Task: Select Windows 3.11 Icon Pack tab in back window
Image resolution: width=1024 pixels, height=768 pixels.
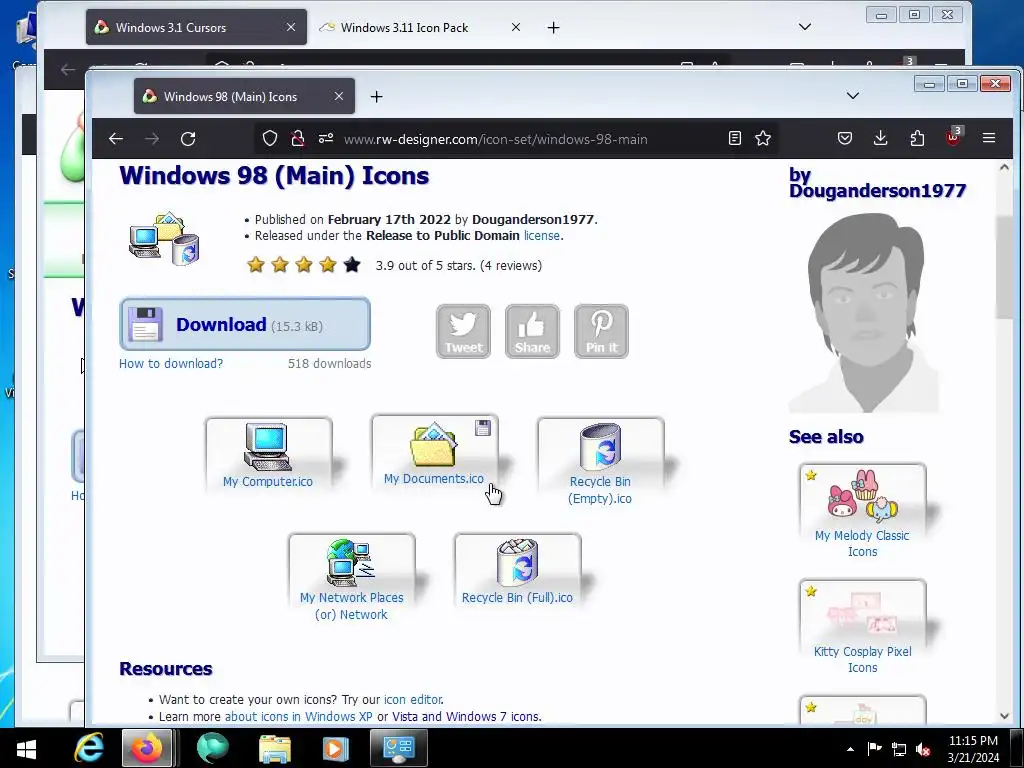Action: click(x=419, y=27)
